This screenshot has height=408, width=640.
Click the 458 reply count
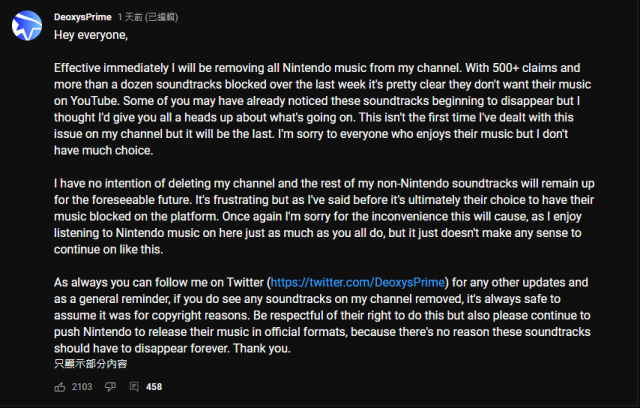coord(154,386)
